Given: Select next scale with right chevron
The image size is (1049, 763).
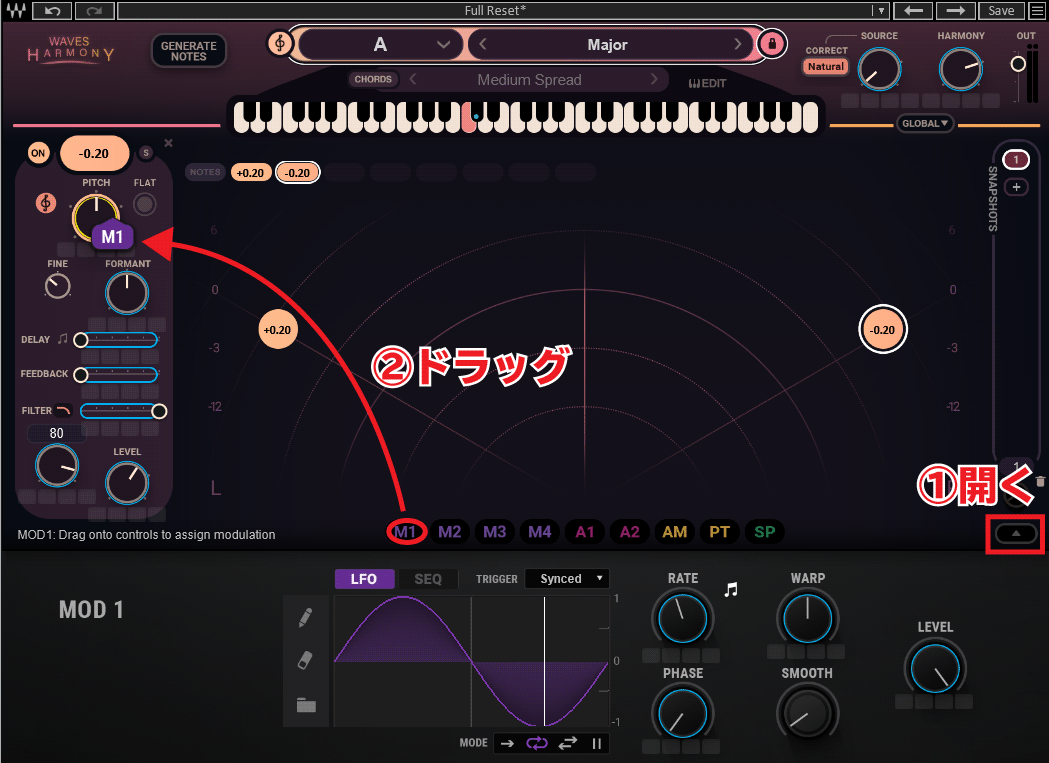Looking at the screenshot, I should 737,44.
